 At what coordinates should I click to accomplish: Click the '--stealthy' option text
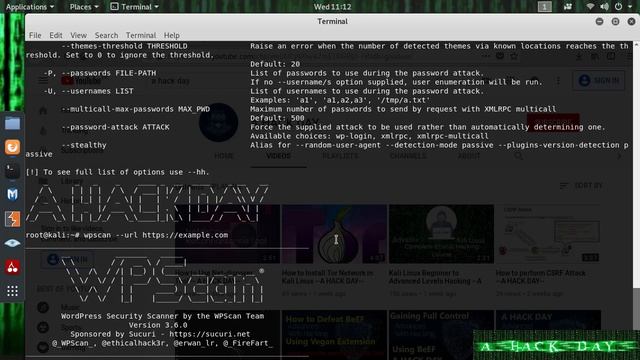(x=84, y=145)
